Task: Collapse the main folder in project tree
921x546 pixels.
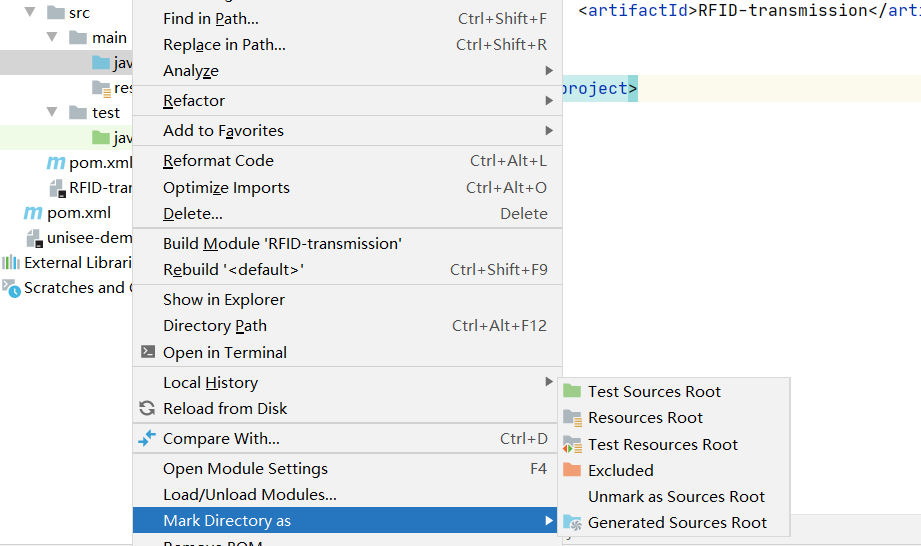Action: click(x=52, y=37)
